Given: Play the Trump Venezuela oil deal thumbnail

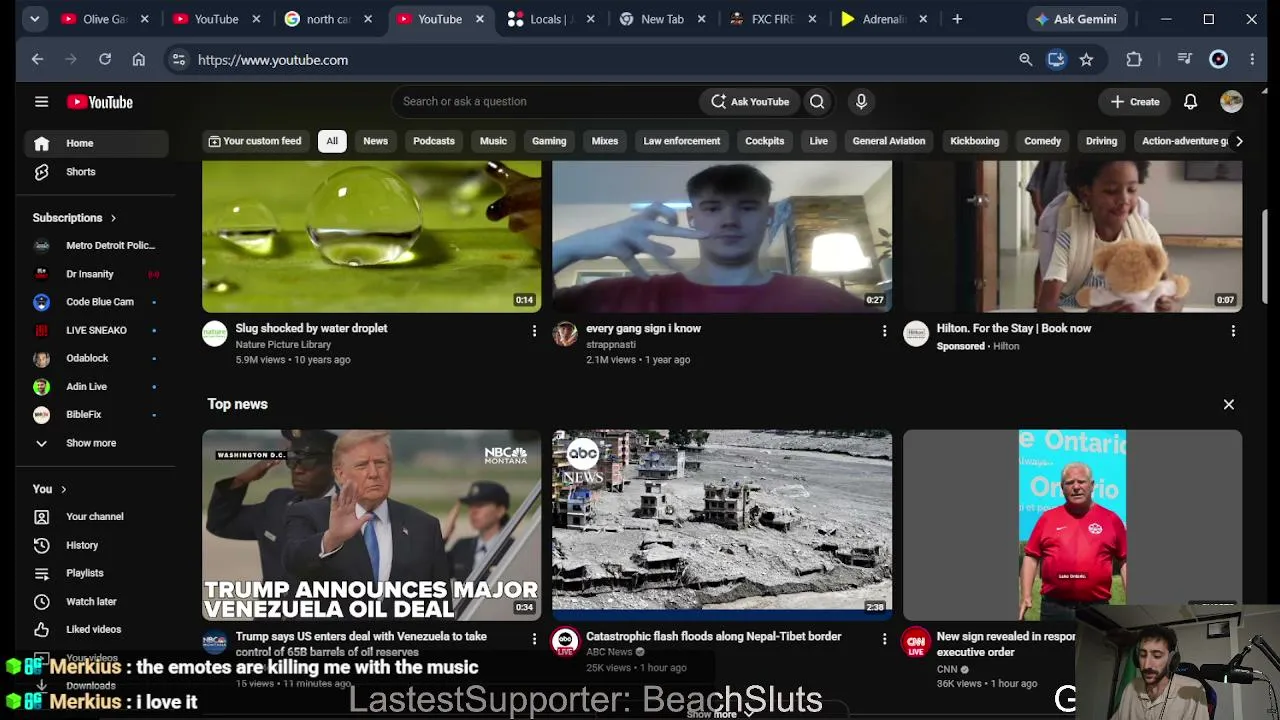Looking at the screenshot, I should pos(372,525).
